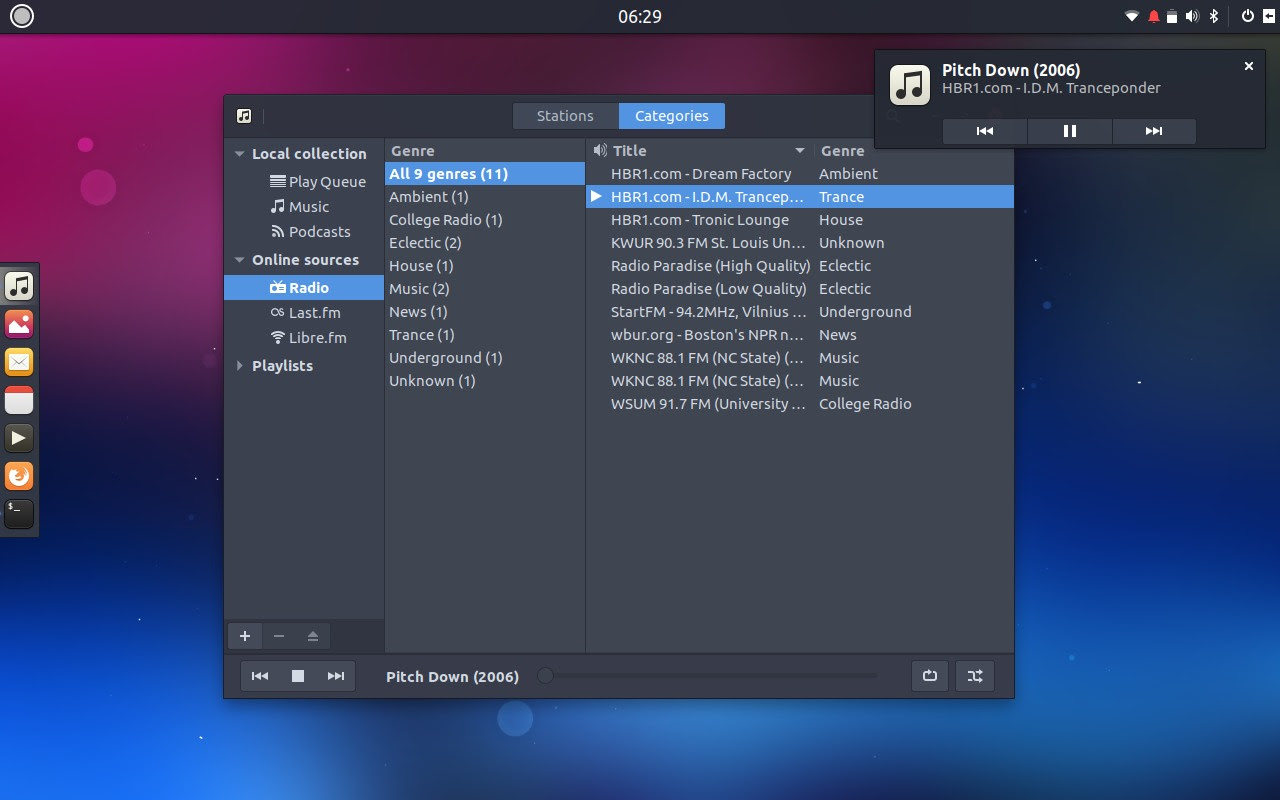Collapse the Local collection group
1280x800 pixels.
tap(240, 154)
